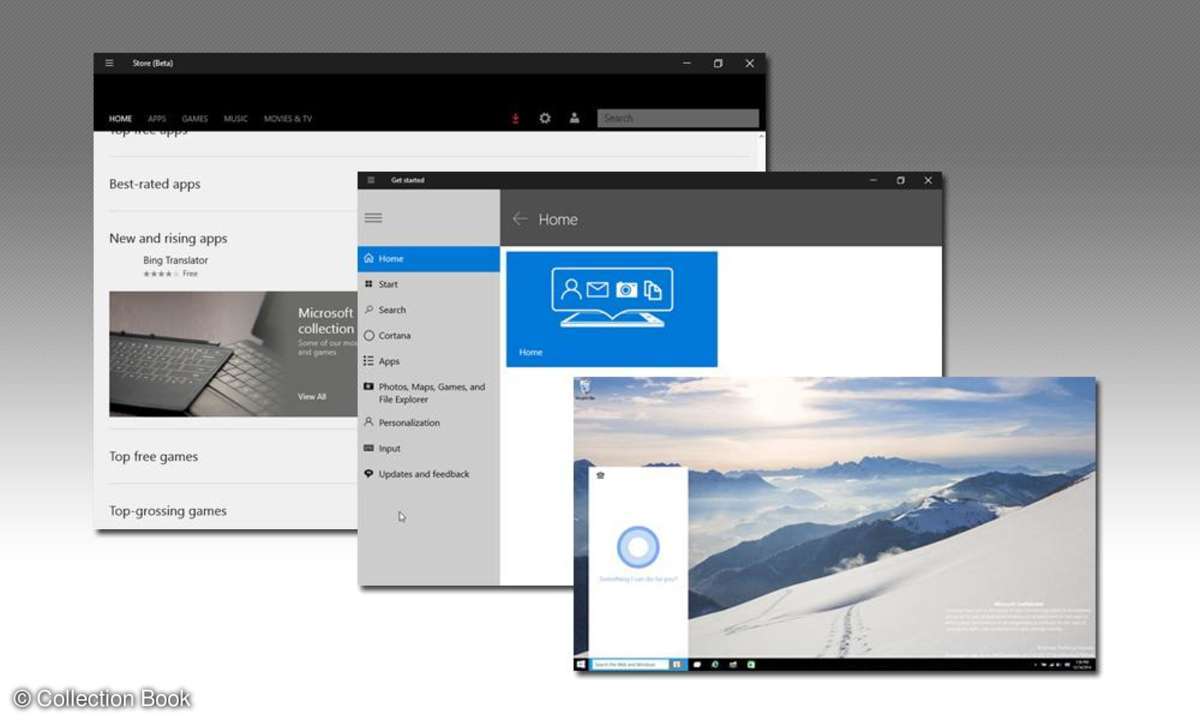
Task: Click taskbar Search the web and Windows box
Action: coord(629,664)
